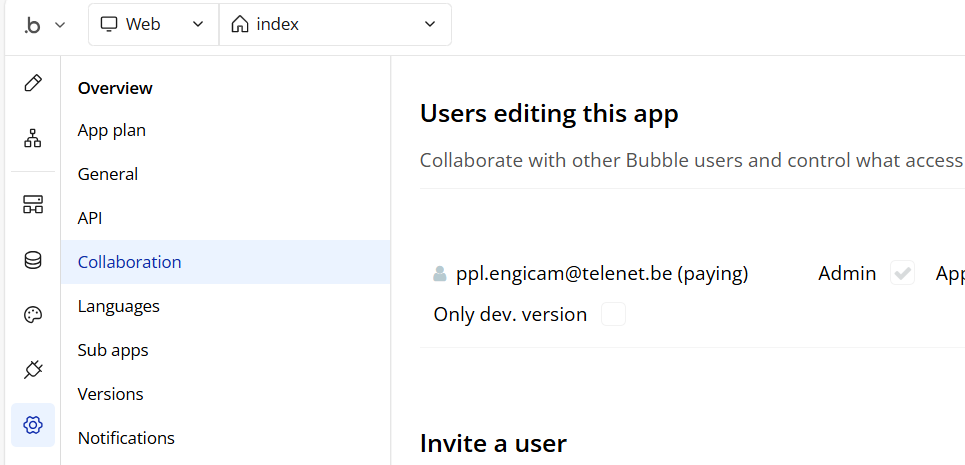Go to the Languages settings tab
The width and height of the screenshot is (965, 465).
[x=118, y=306]
